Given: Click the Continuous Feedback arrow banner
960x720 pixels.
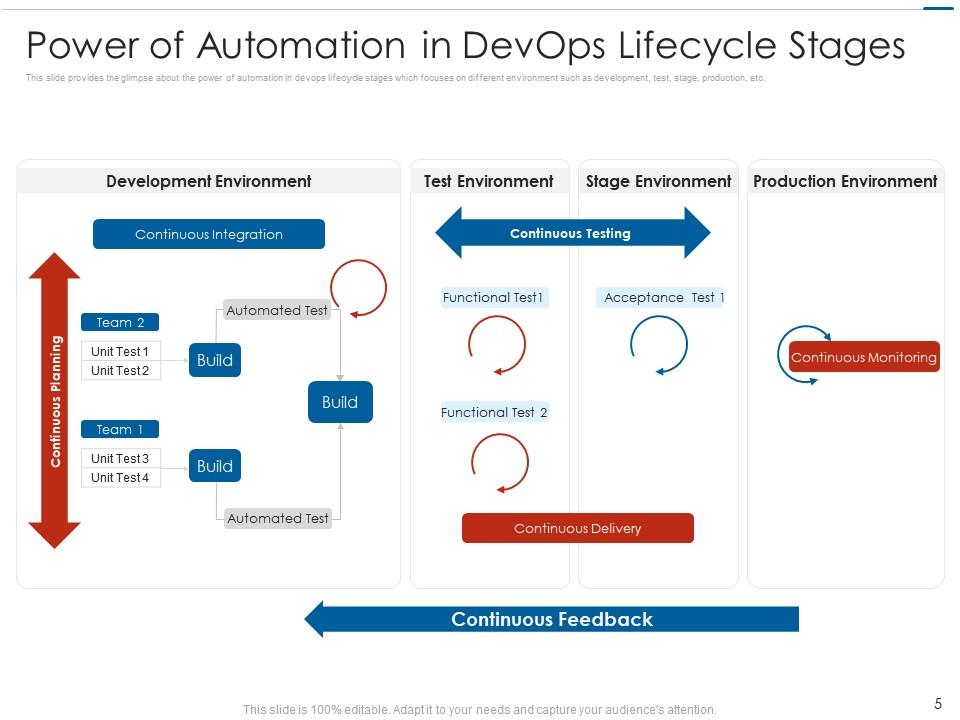Looking at the screenshot, I should (553, 619).
